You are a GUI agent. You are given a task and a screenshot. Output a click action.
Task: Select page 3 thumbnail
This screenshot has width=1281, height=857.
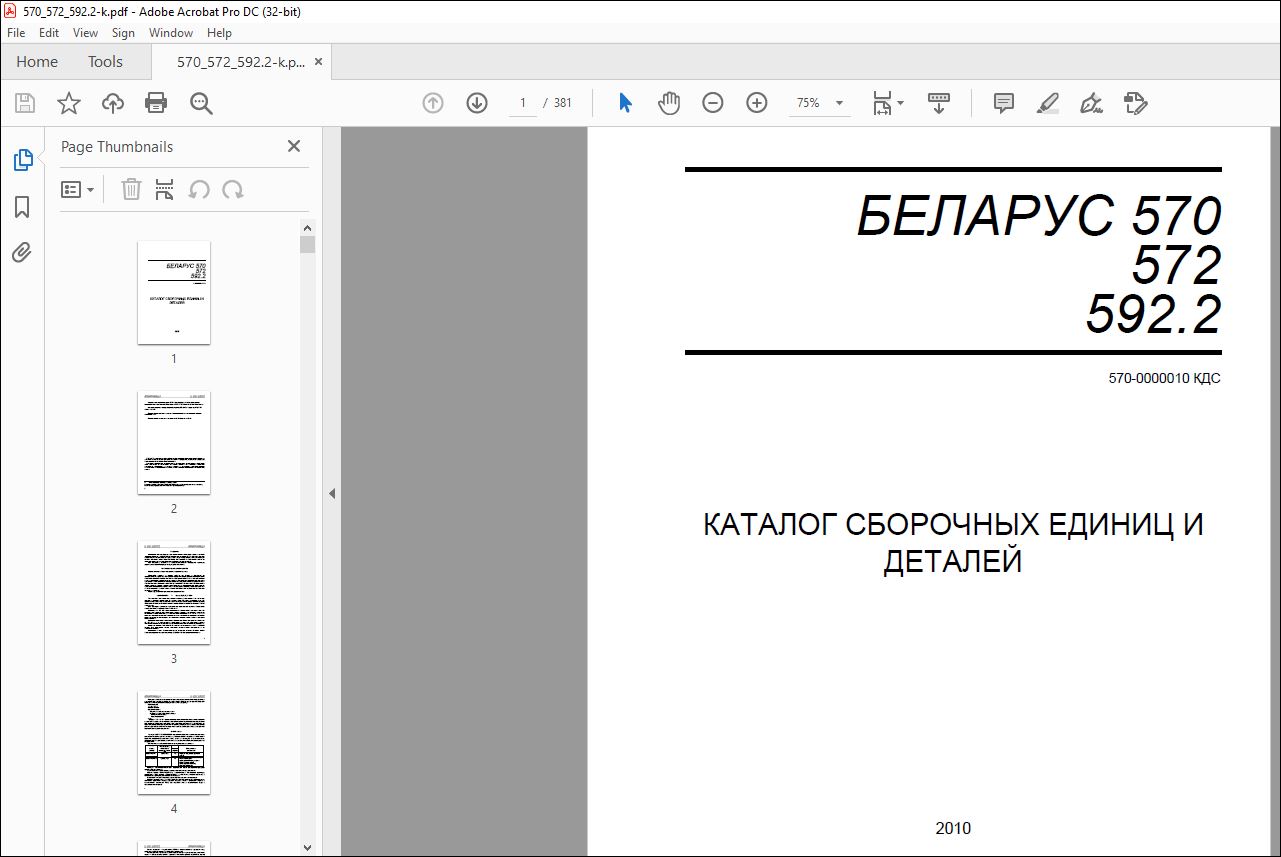[174, 592]
